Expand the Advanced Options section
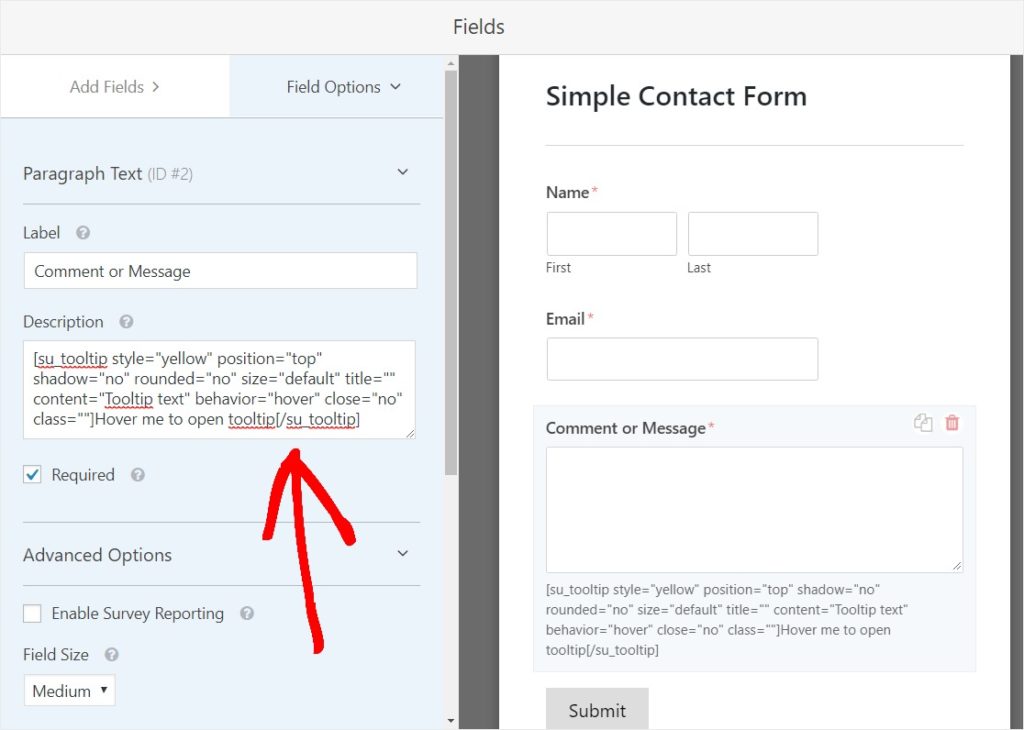 pos(404,555)
